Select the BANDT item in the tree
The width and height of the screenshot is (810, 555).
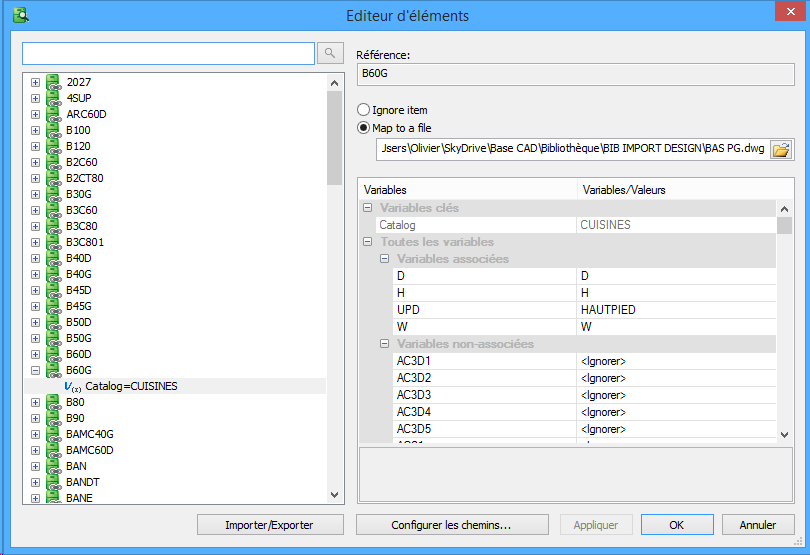(83, 482)
